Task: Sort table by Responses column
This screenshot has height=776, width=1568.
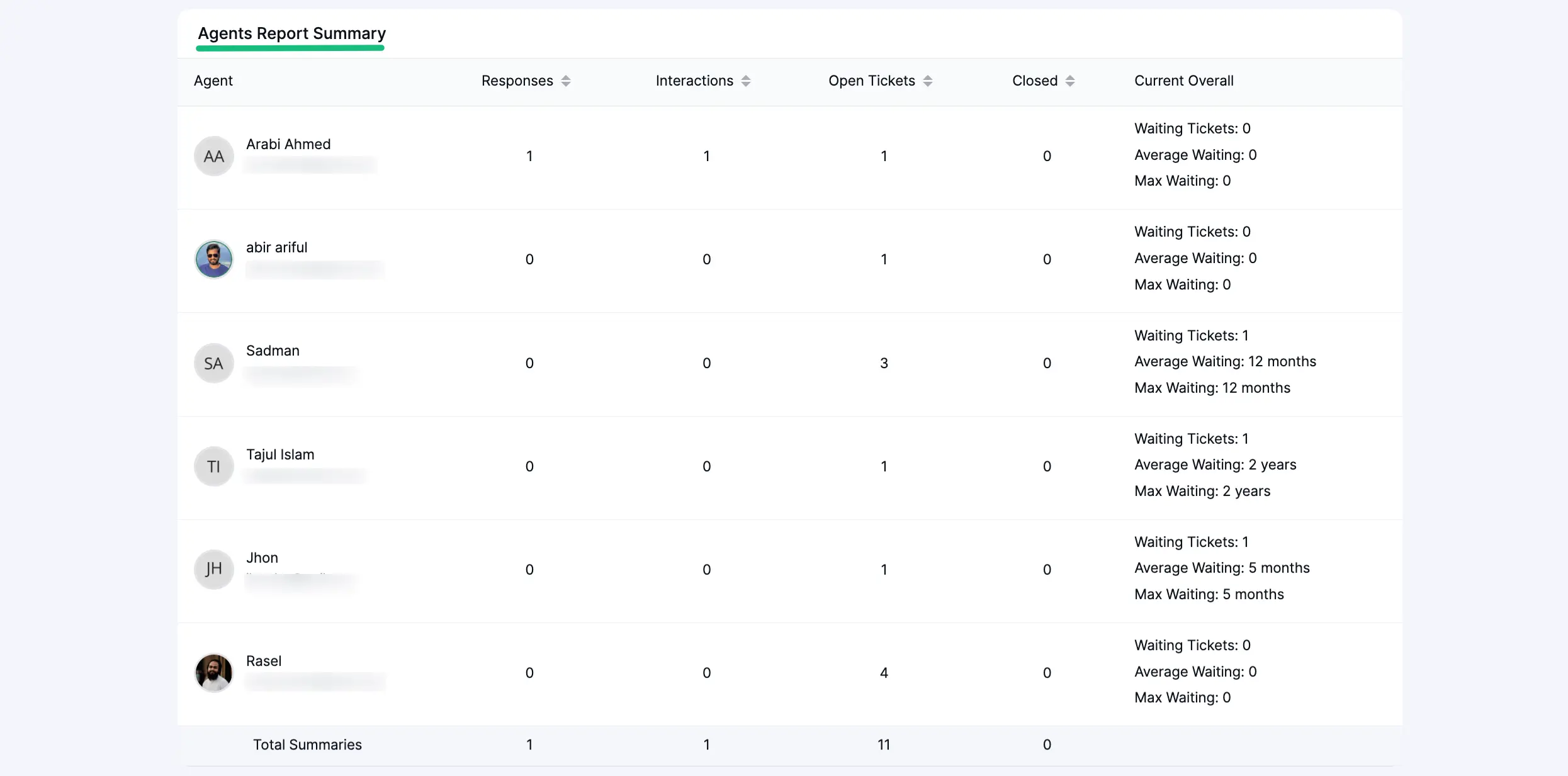Action: (x=565, y=81)
